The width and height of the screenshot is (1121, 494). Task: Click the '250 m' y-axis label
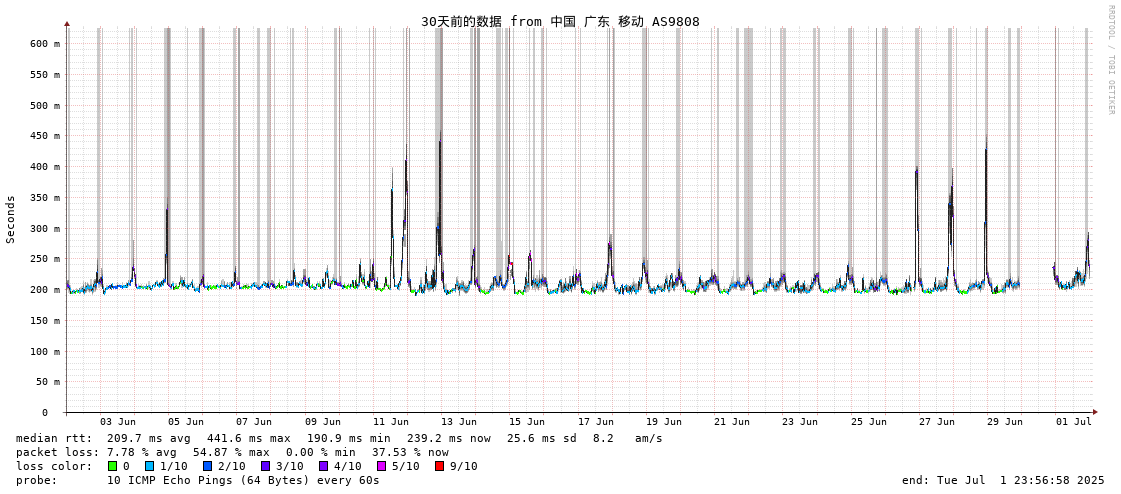click(x=45, y=259)
